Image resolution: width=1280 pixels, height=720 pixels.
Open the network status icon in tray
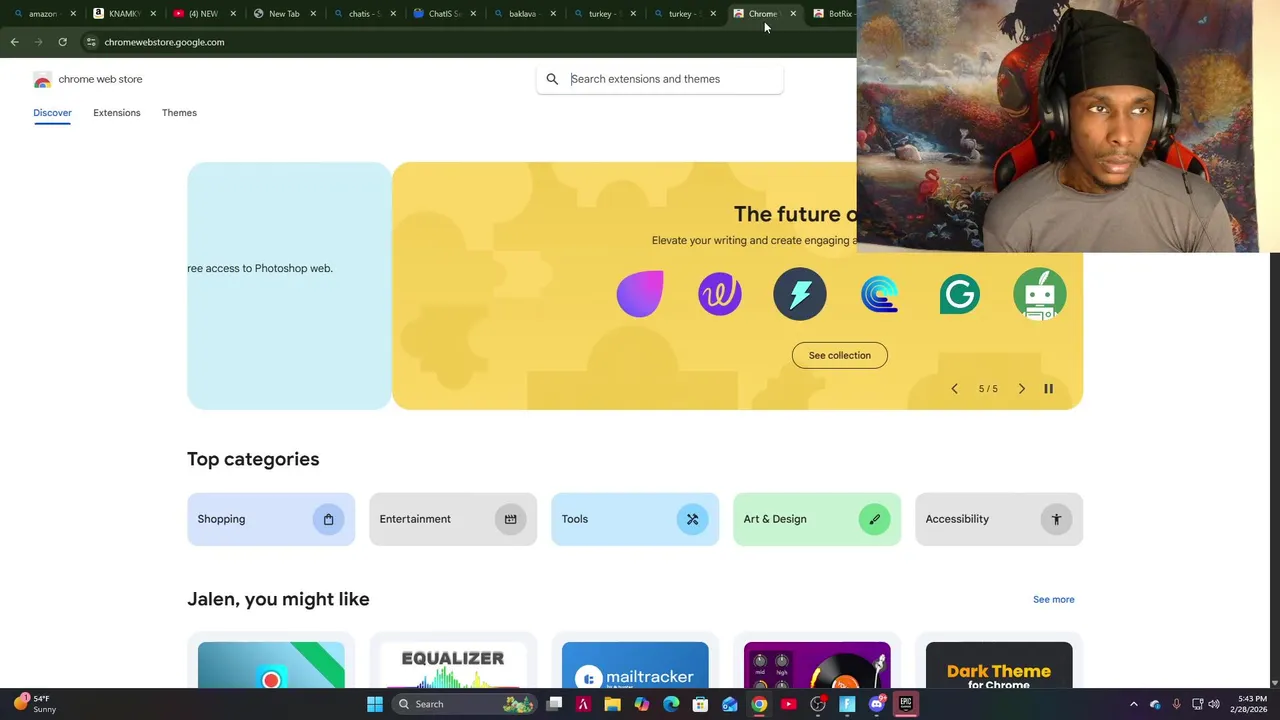click(1197, 704)
